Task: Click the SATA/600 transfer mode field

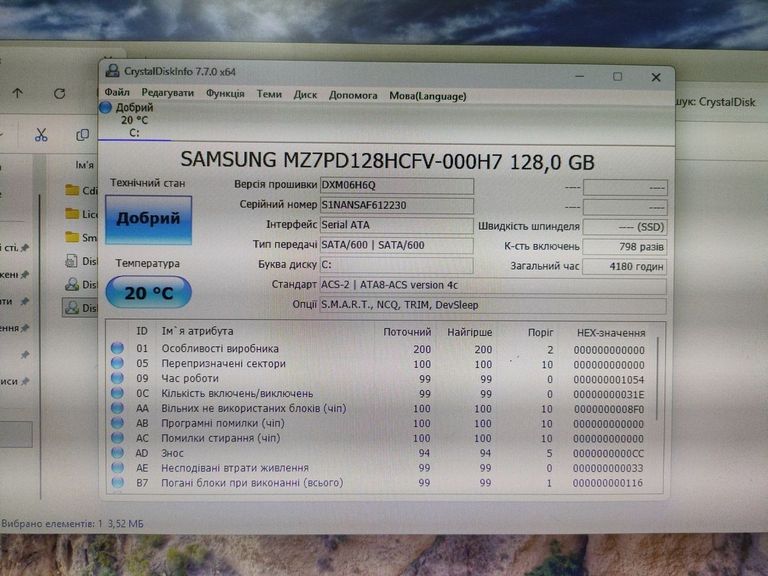Action: tap(397, 245)
